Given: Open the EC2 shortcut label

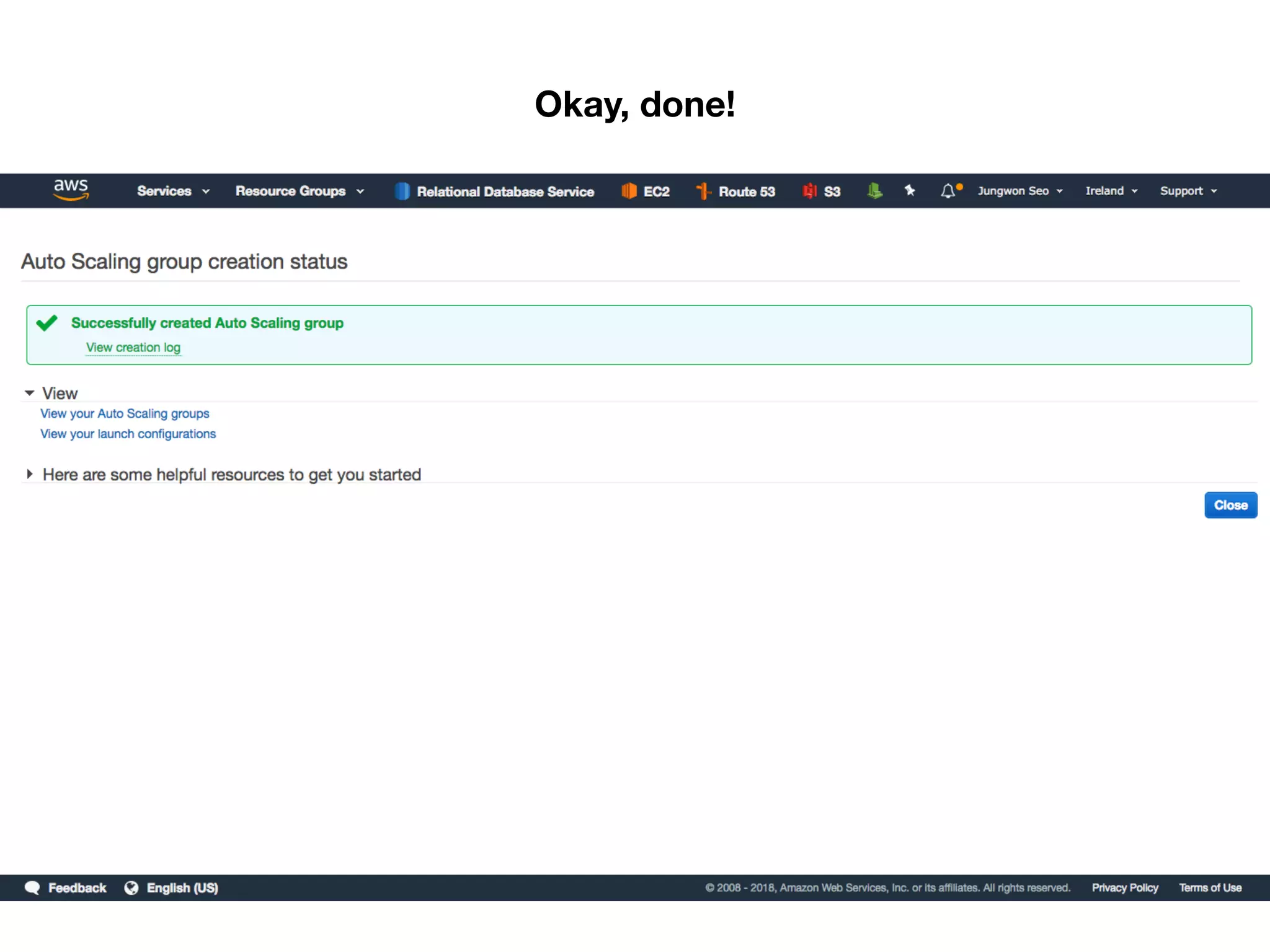Looking at the screenshot, I should click(657, 192).
